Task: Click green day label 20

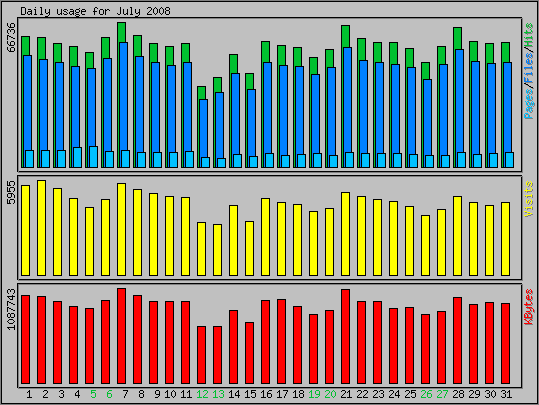Action: 330,394
